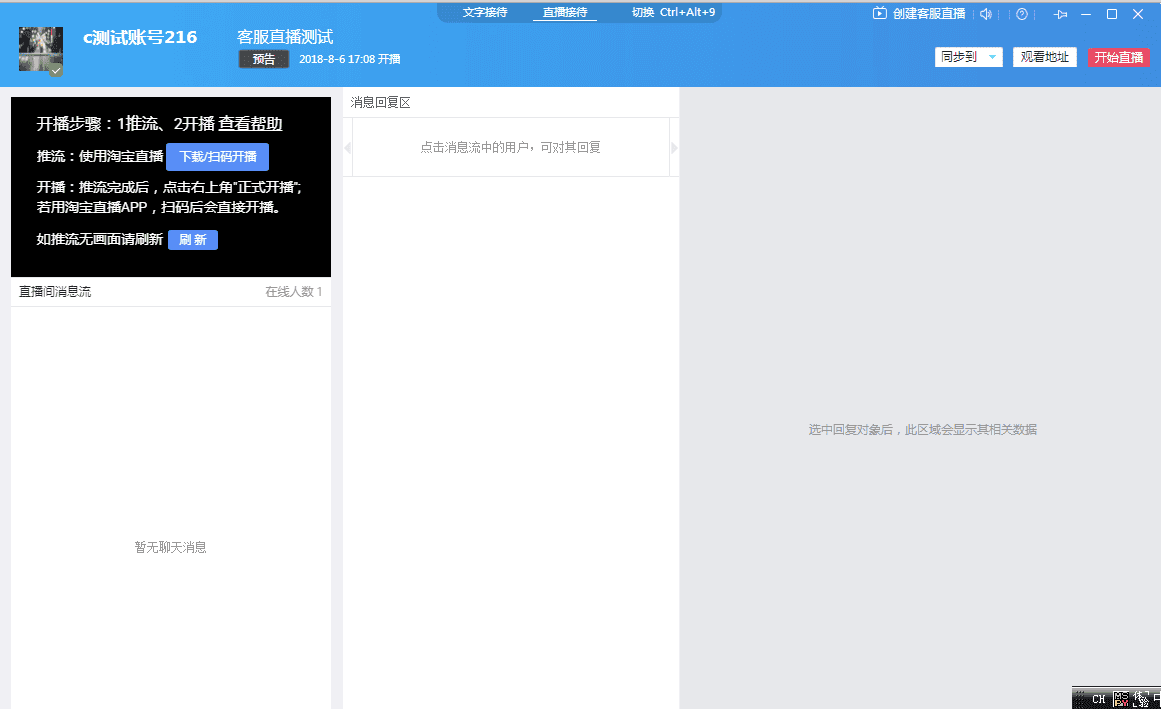
Task: Click the 观看地址 button
Action: point(1045,57)
